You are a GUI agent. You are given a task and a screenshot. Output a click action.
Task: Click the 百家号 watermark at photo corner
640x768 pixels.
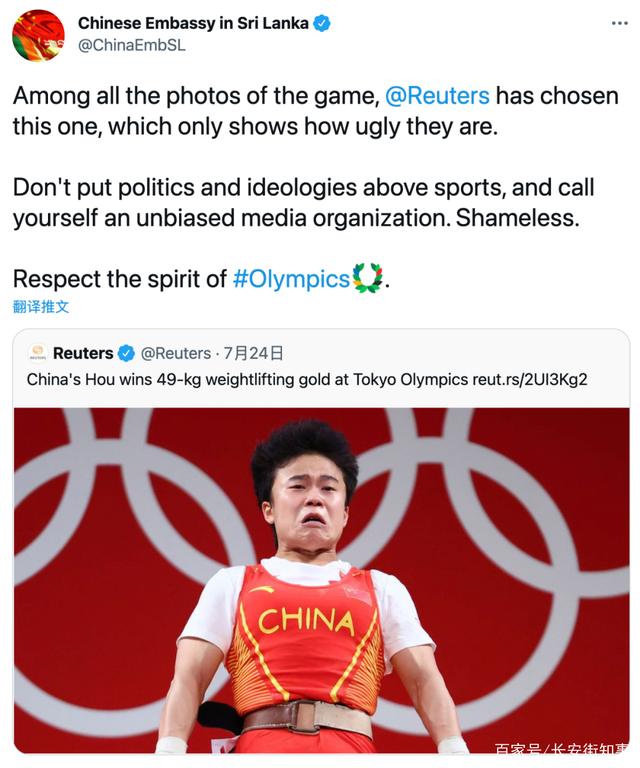click(x=562, y=748)
